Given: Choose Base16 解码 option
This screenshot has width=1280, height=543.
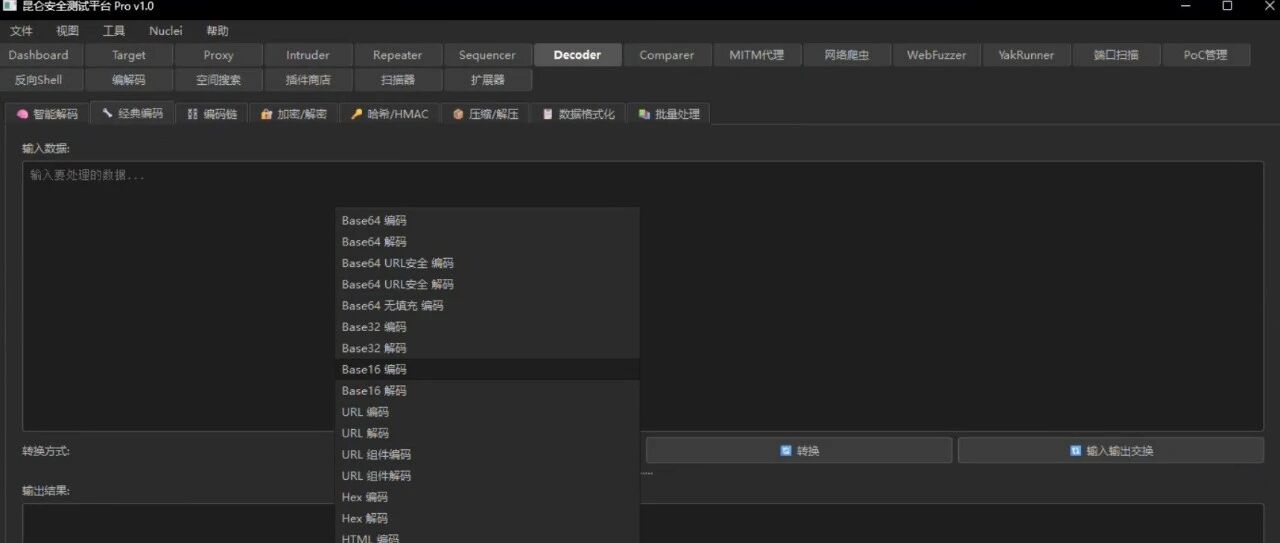Looking at the screenshot, I should (487, 390).
